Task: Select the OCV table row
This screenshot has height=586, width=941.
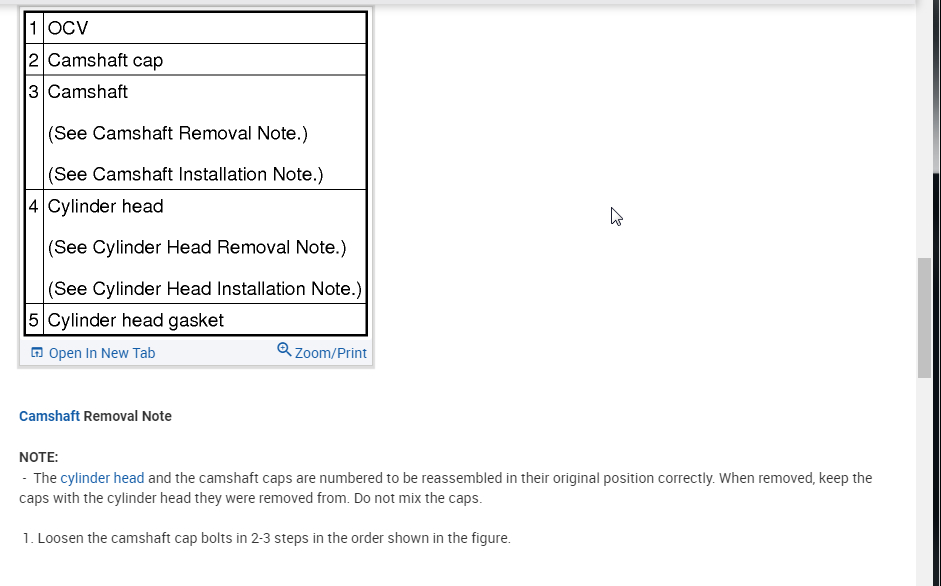Action: [x=196, y=28]
